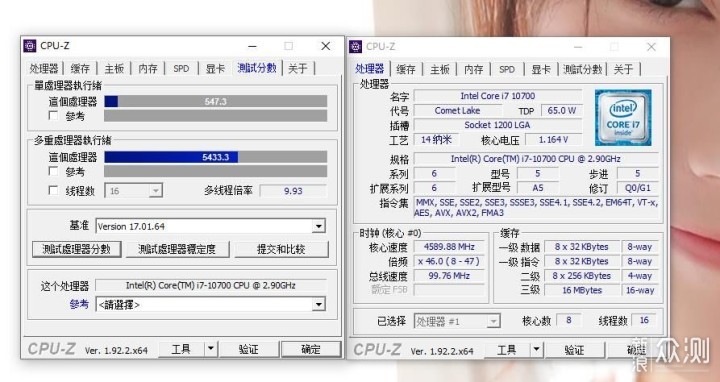Viewport: 720px width, 382px height.
Task: Minimize the left CPU-Z window
Action: pos(252,46)
